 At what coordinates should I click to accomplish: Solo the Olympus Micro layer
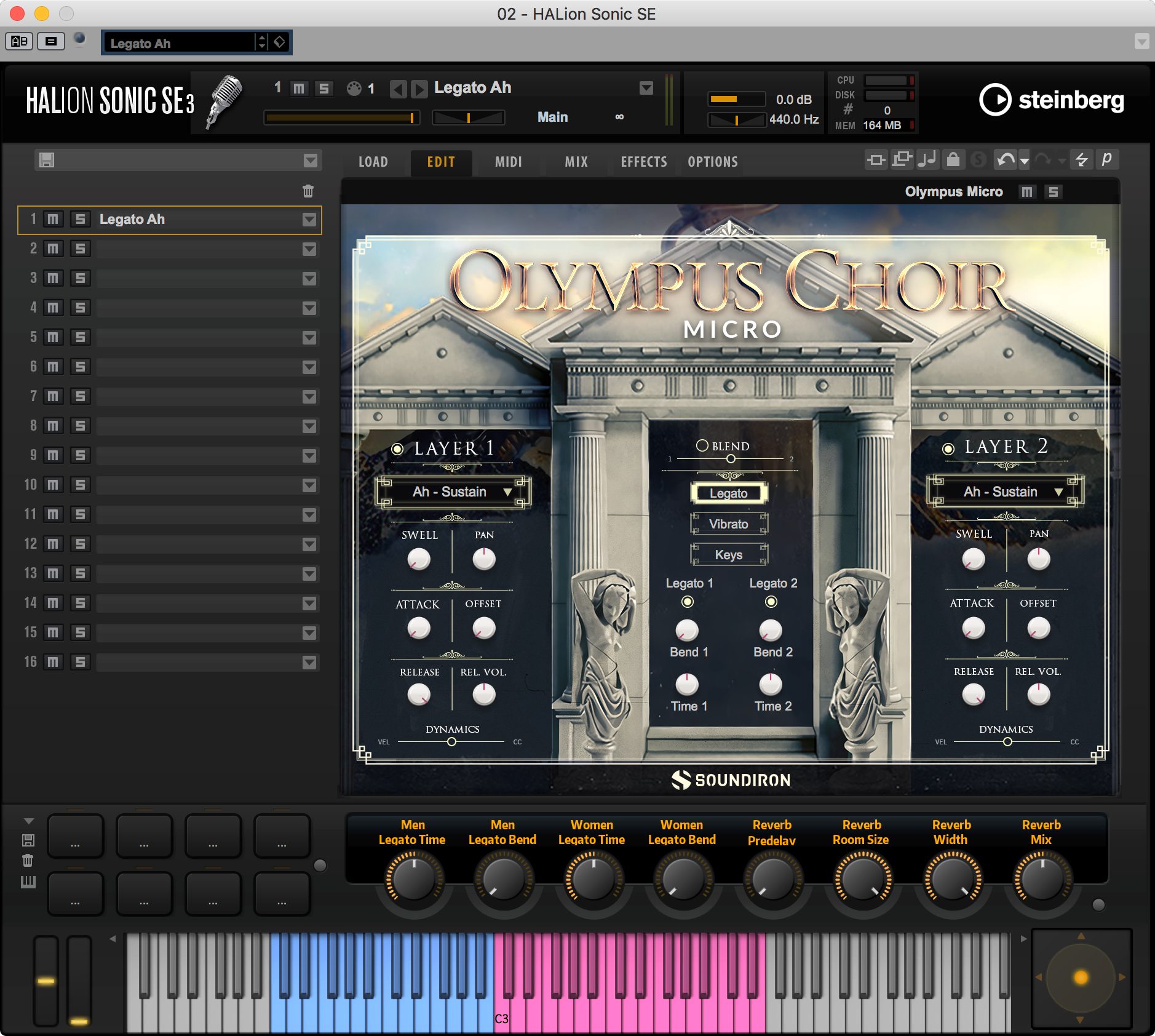click(1053, 192)
